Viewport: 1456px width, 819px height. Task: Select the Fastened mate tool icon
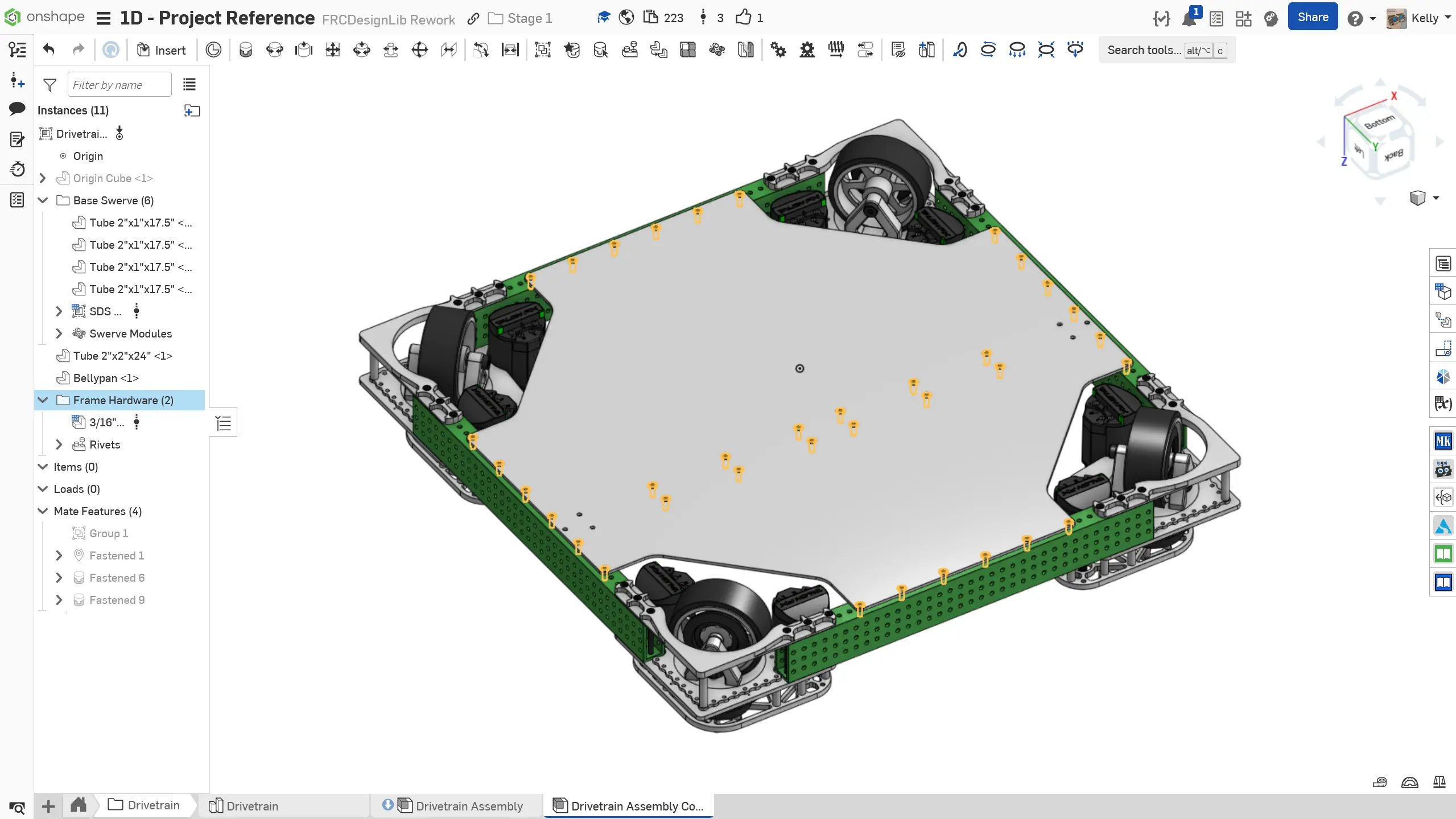(245, 50)
